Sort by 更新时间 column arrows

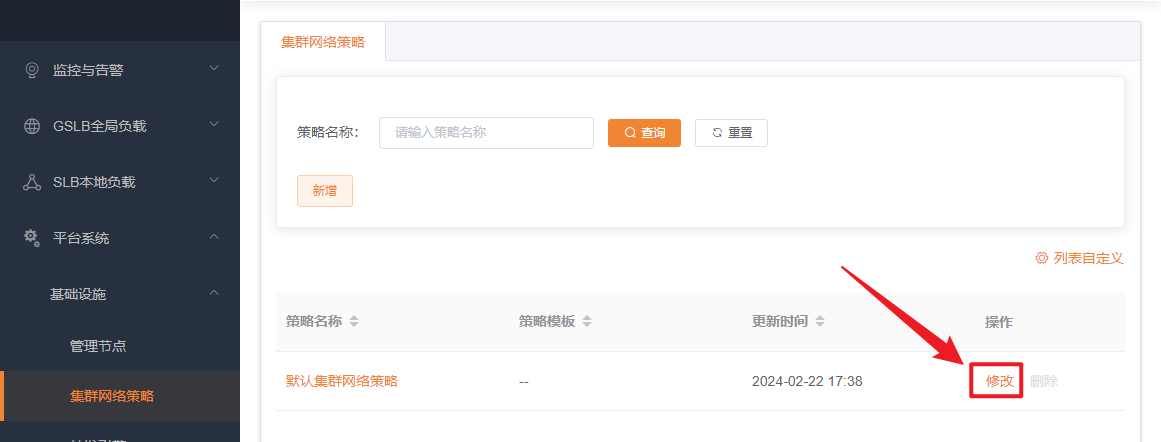click(x=820, y=322)
